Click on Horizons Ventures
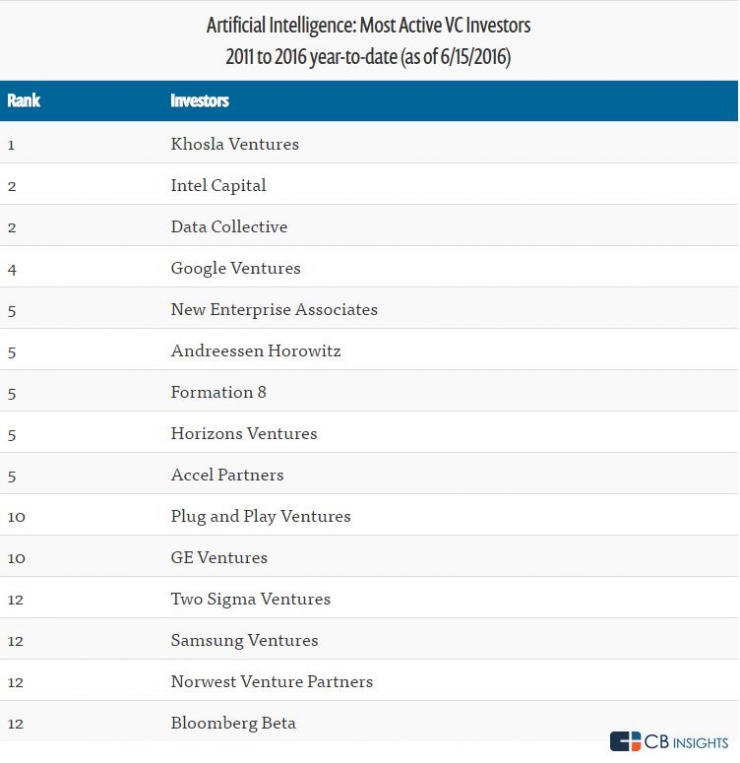The image size is (740, 763). pos(244,433)
